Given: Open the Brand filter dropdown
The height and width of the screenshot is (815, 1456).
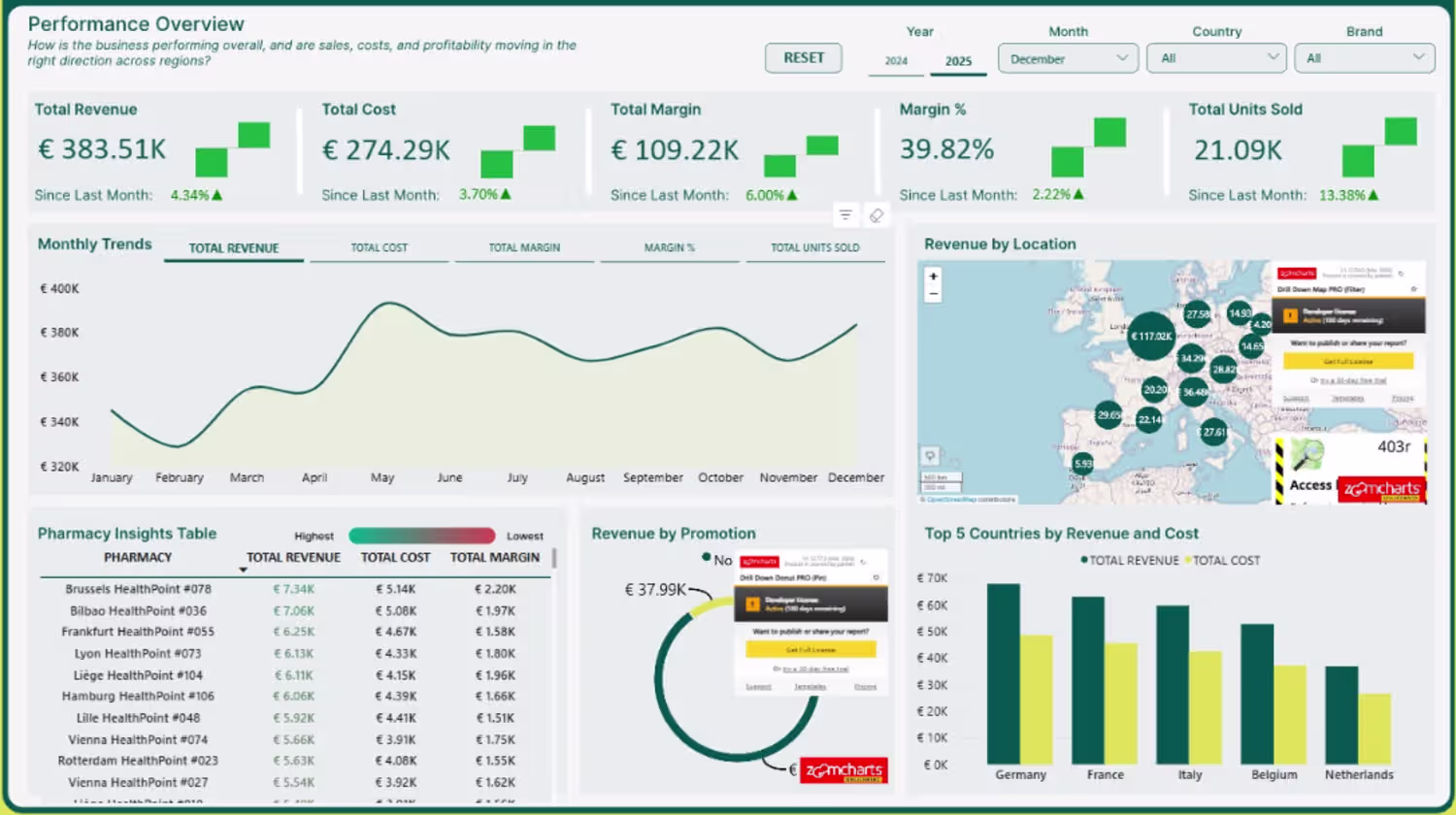Looking at the screenshot, I should 1364,58.
